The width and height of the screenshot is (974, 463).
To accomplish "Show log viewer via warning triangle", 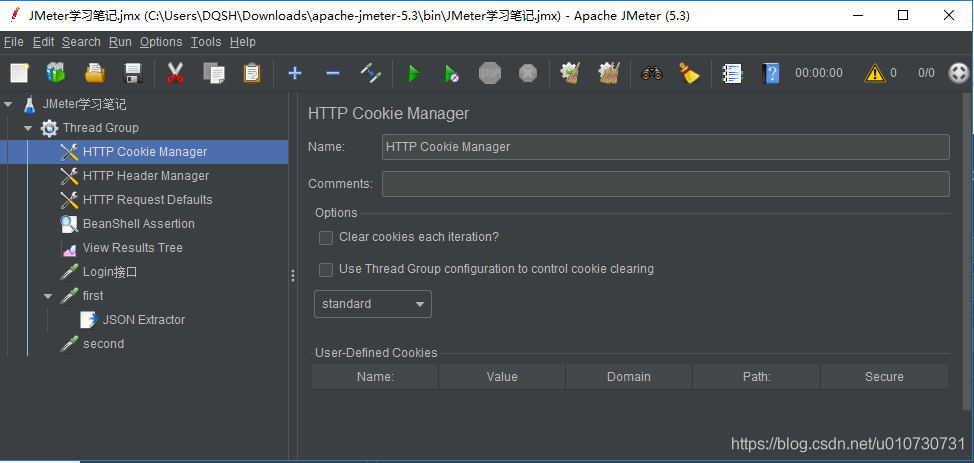I will (875, 73).
